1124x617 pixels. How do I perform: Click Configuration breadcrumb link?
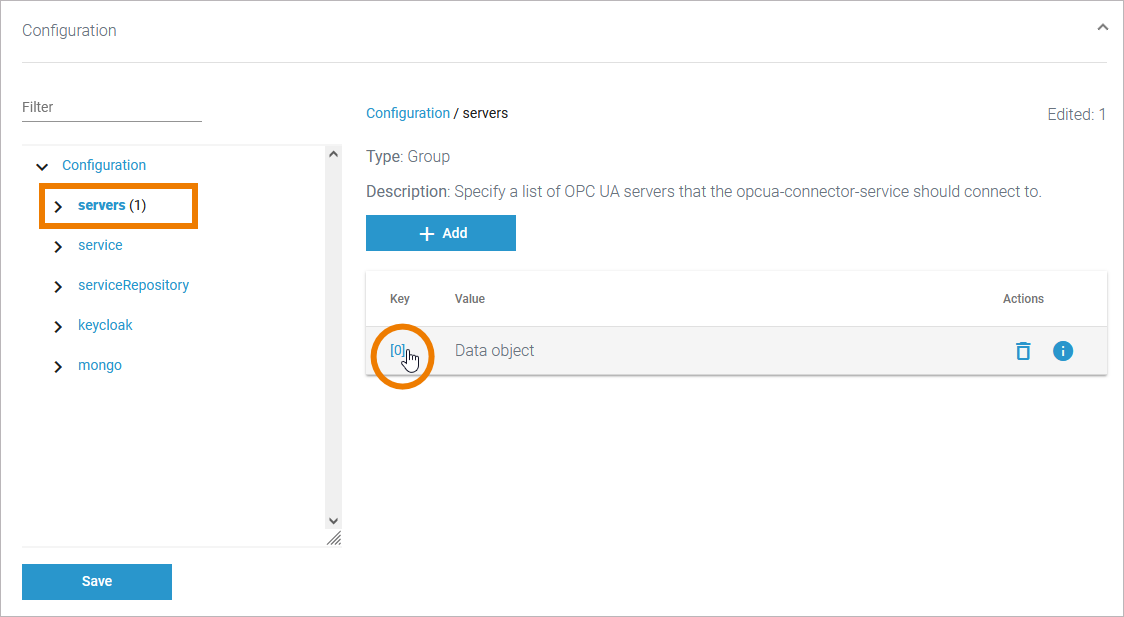pyautogui.click(x=408, y=113)
